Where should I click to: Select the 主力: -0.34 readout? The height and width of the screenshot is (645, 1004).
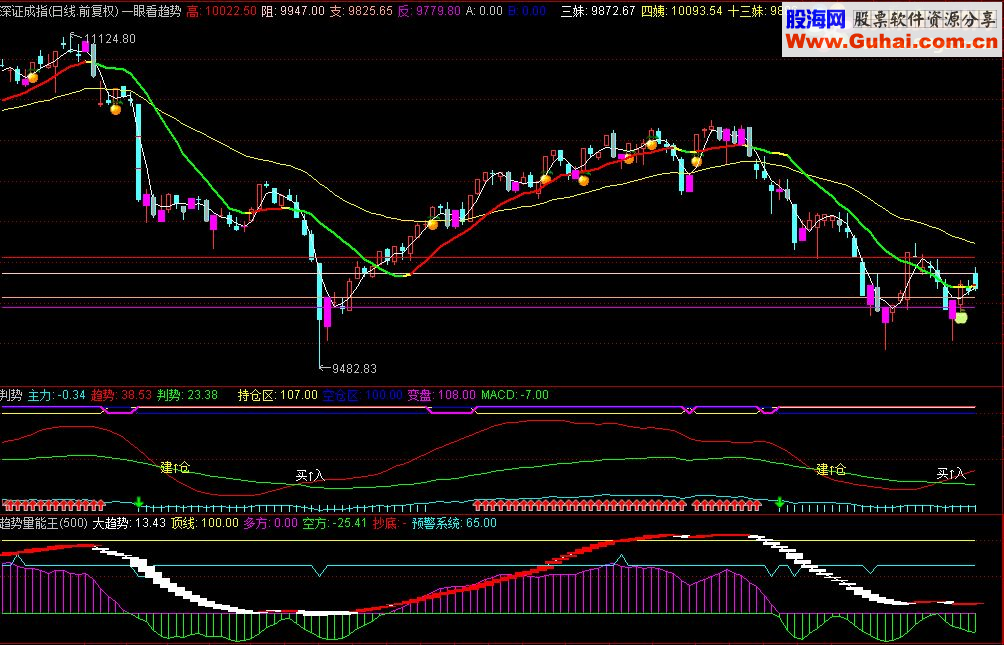tap(56, 395)
